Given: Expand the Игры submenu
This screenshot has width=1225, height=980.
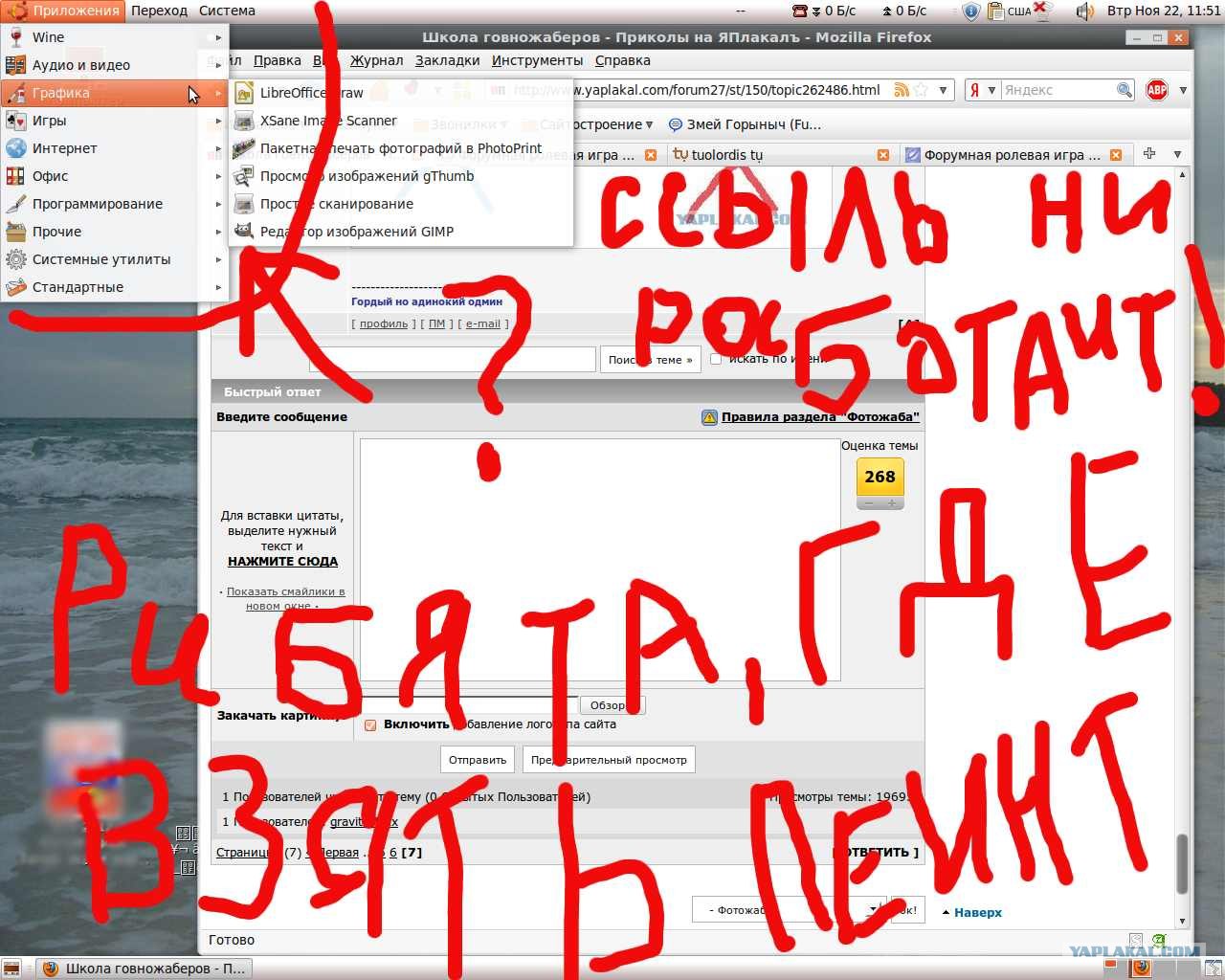Looking at the screenshot, I should pyautogui.click(x=115, y=121).
